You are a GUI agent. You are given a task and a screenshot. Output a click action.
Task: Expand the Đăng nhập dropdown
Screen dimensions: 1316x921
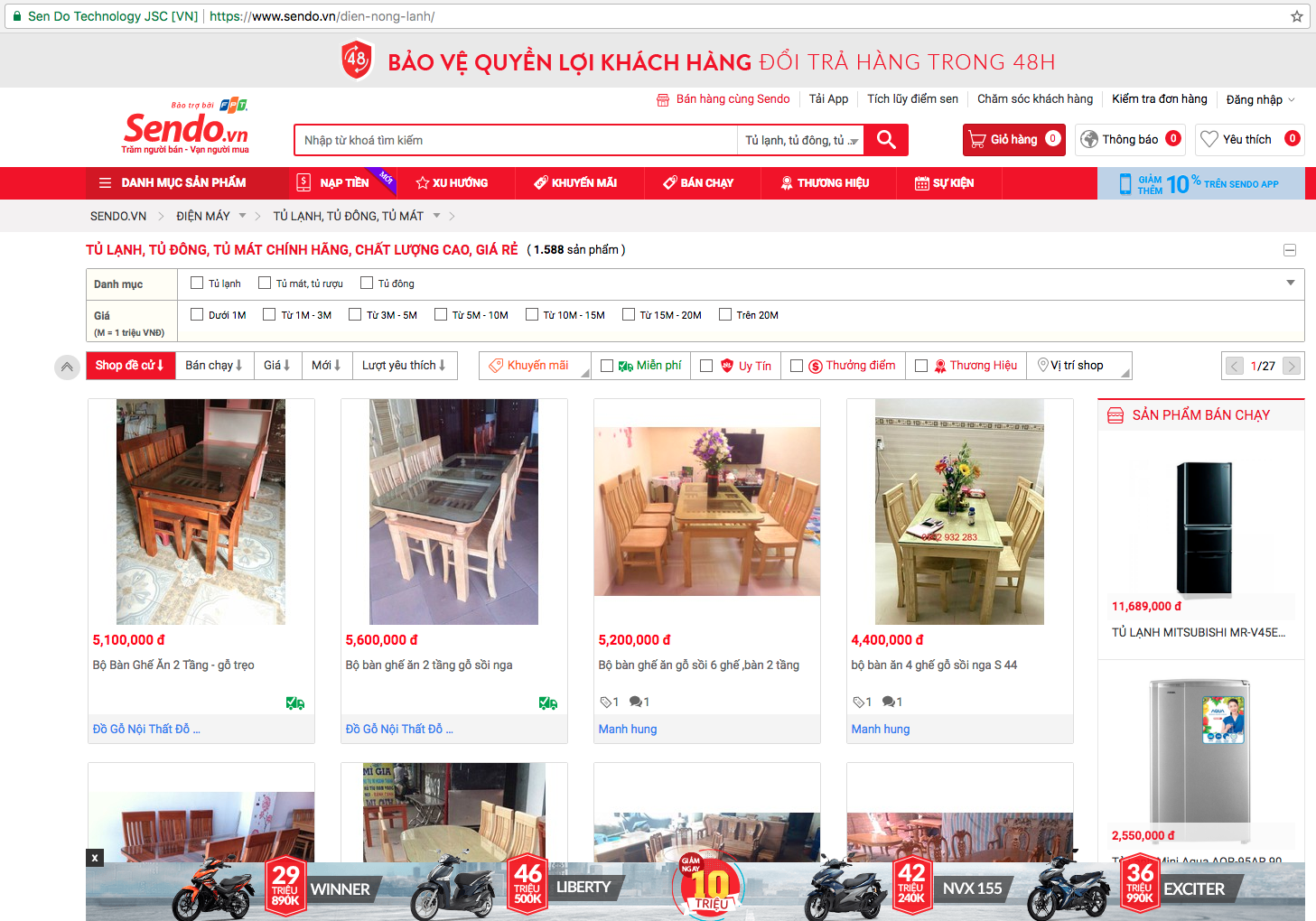point(1260,99)
